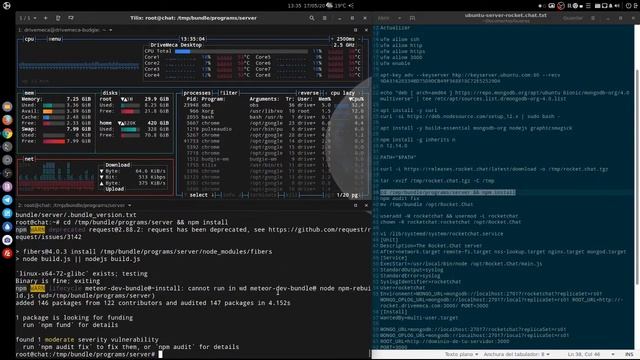The width and height of the screenshot is (640, 360).
Task: Open the text editor hamburger menu
Action: [x=593, y=18]
